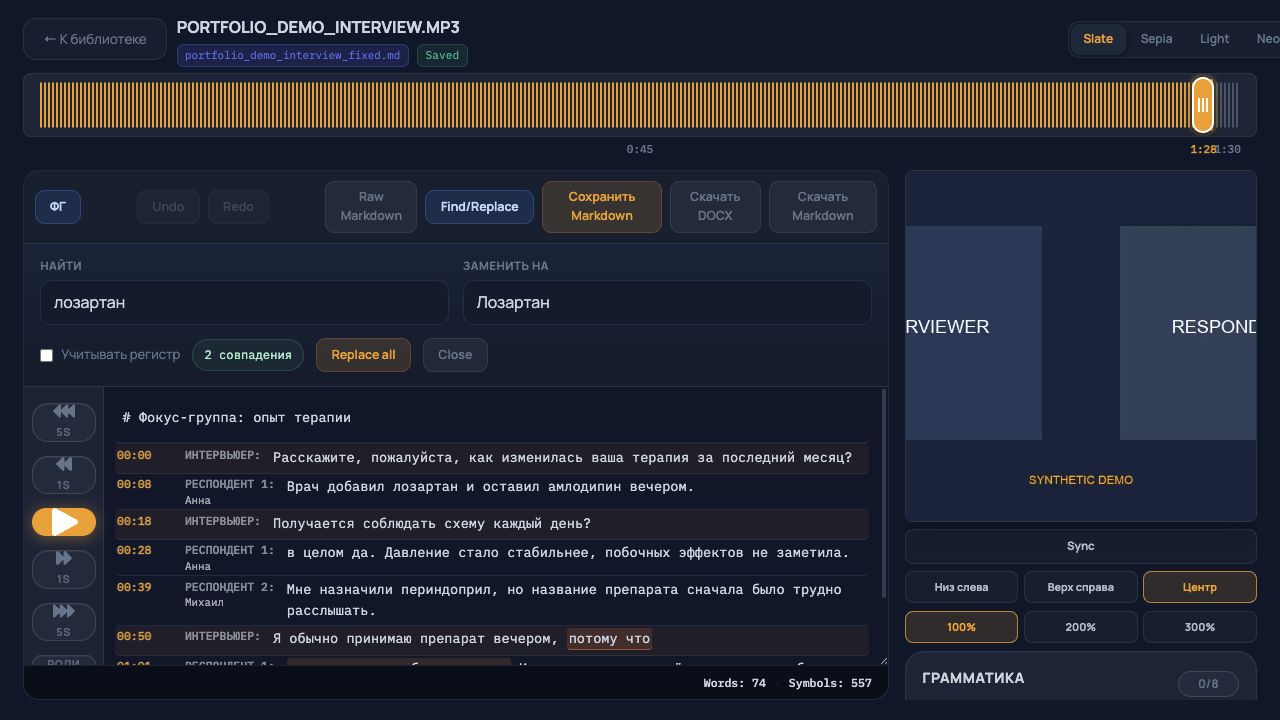Click timestamp 00:00
The height and width of the screenshot is (720, 1280).
pyautogui.click(x=134, y=456)
